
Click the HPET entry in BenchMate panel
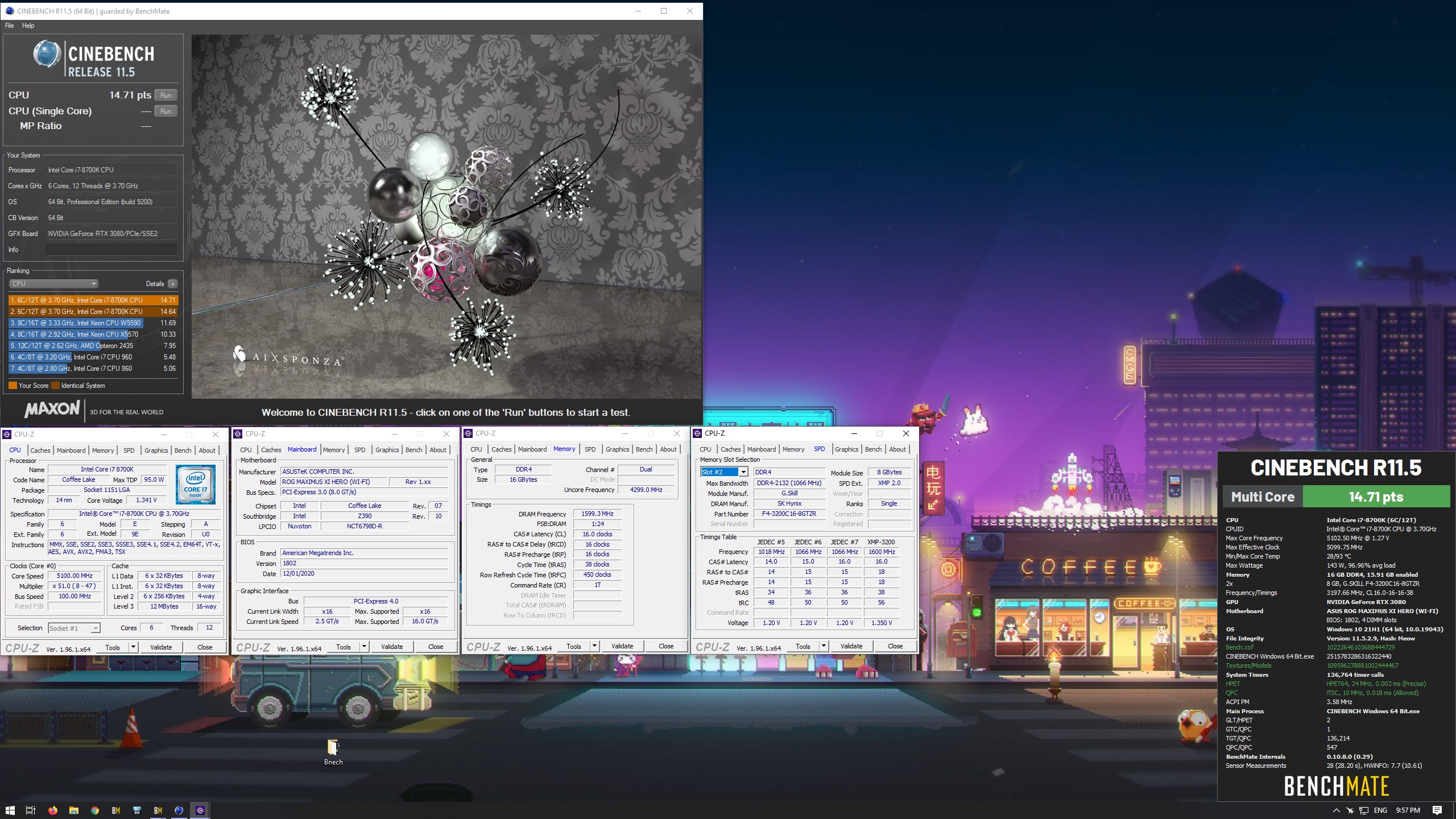tap(1232, 684)
